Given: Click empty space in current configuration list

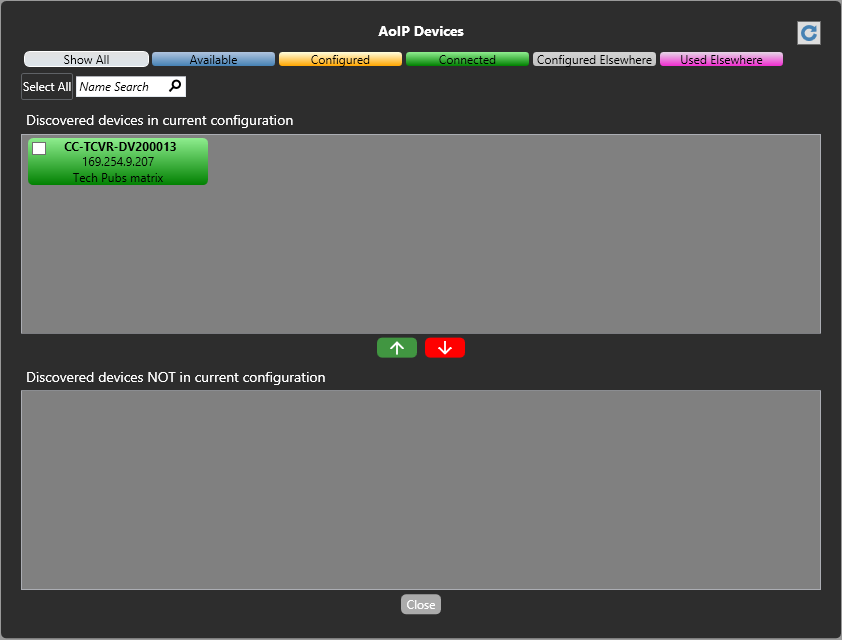Looking at the screenshot, I should pyautogui.click(x=500, y=250).
